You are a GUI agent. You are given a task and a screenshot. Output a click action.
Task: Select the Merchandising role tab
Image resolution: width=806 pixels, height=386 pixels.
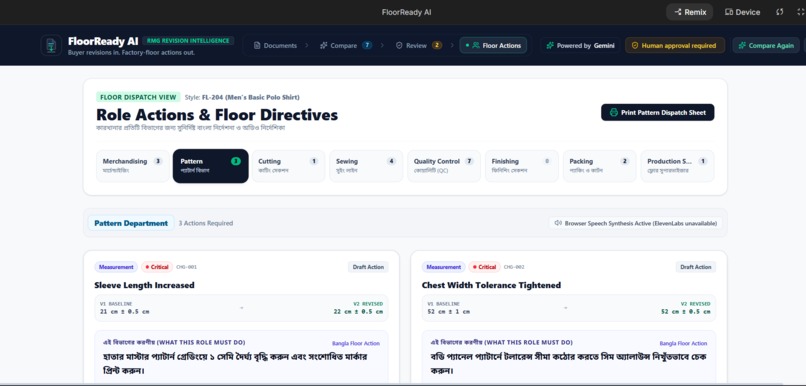click(133, 166)
